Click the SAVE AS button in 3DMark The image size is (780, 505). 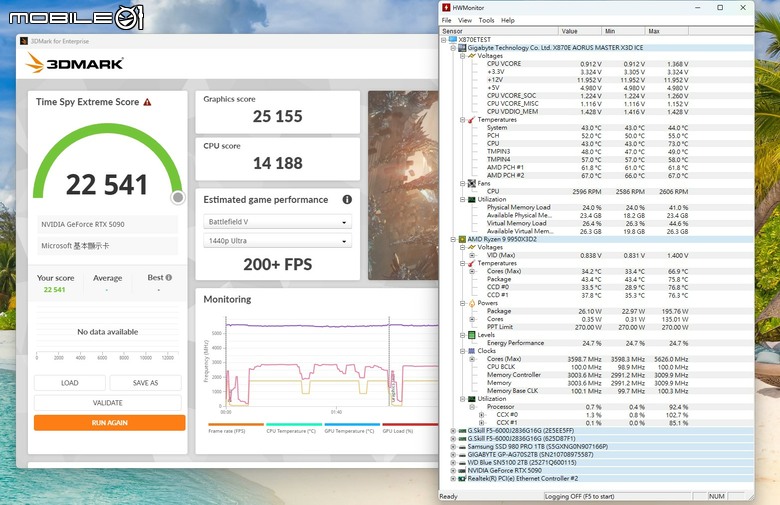click(x=145, y=383)
